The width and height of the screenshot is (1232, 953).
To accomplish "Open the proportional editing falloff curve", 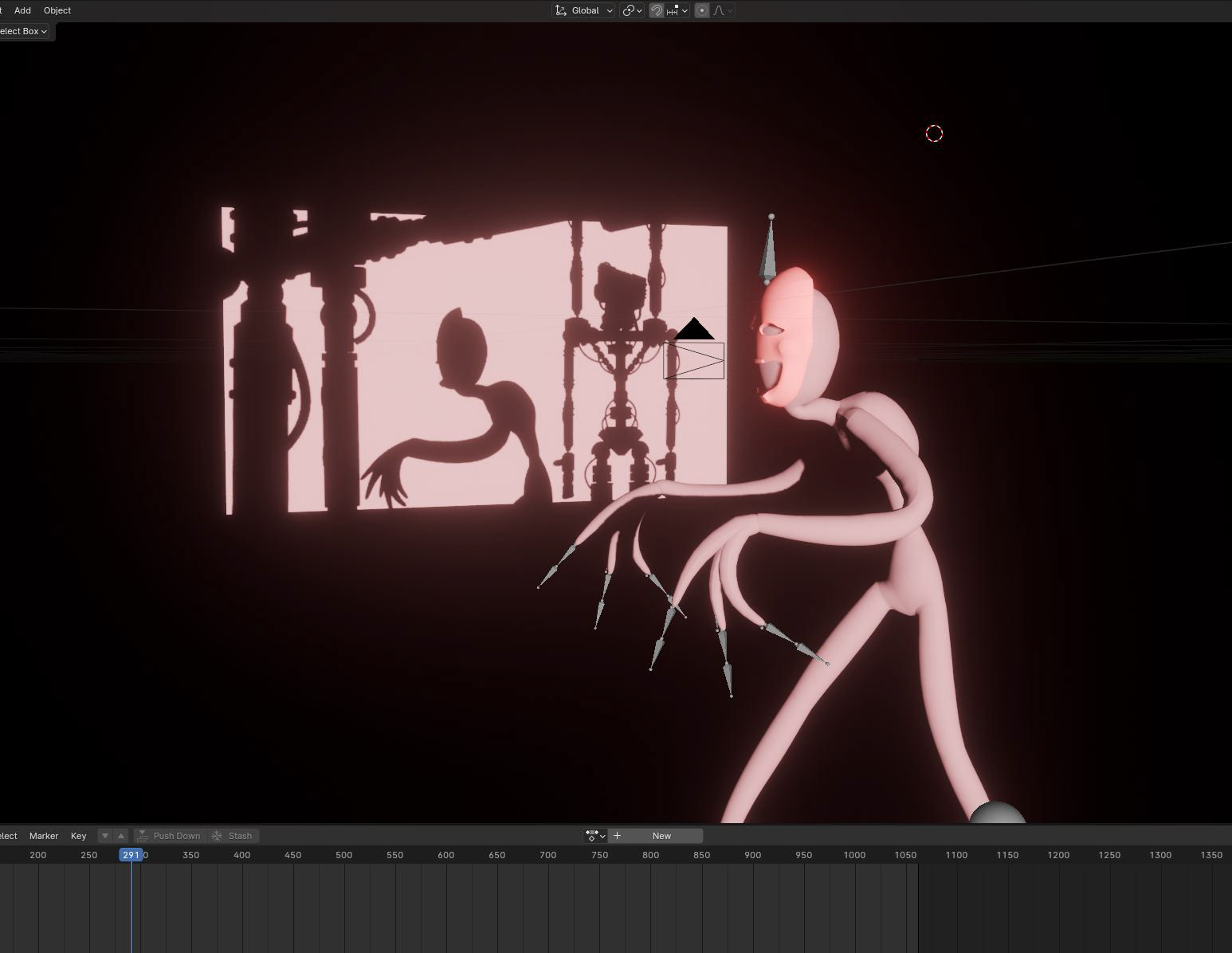I will tap(723, 10).
